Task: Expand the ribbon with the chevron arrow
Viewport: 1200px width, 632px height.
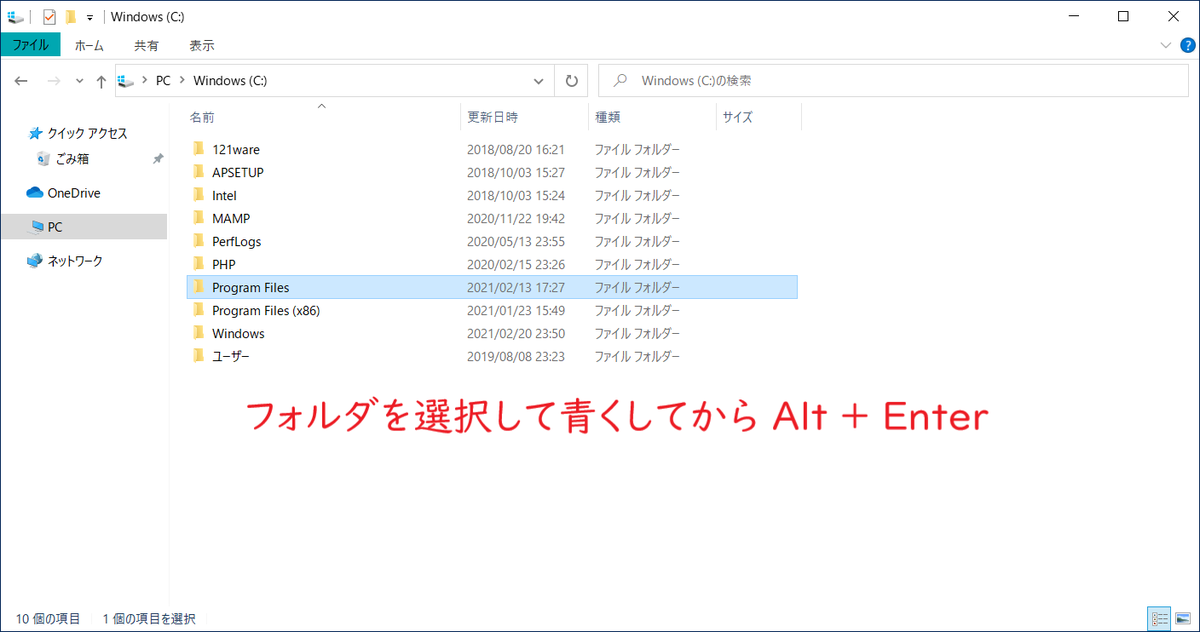Action: tap(1166, 45)
